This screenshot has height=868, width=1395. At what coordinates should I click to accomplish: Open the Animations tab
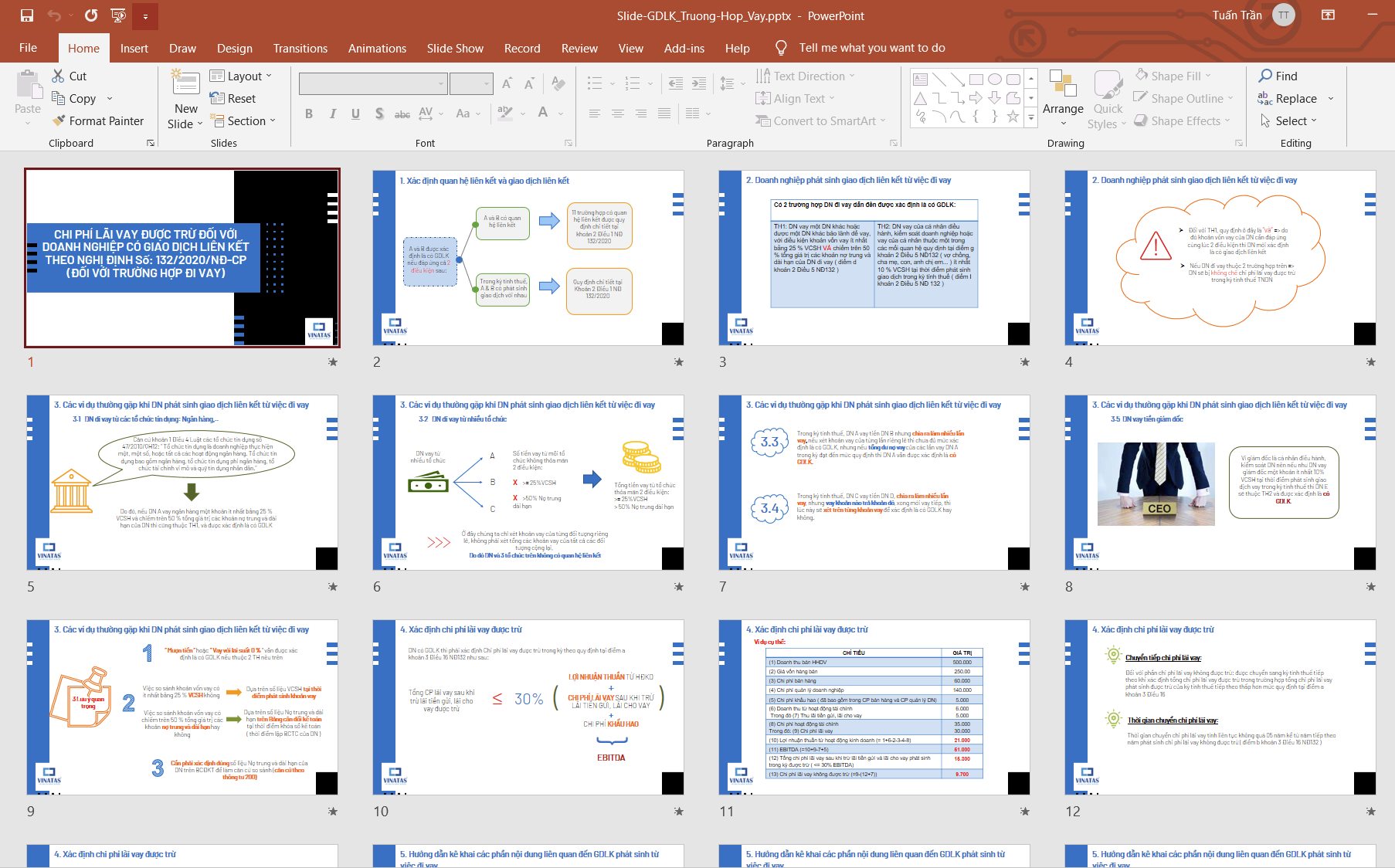coord(377,48)
